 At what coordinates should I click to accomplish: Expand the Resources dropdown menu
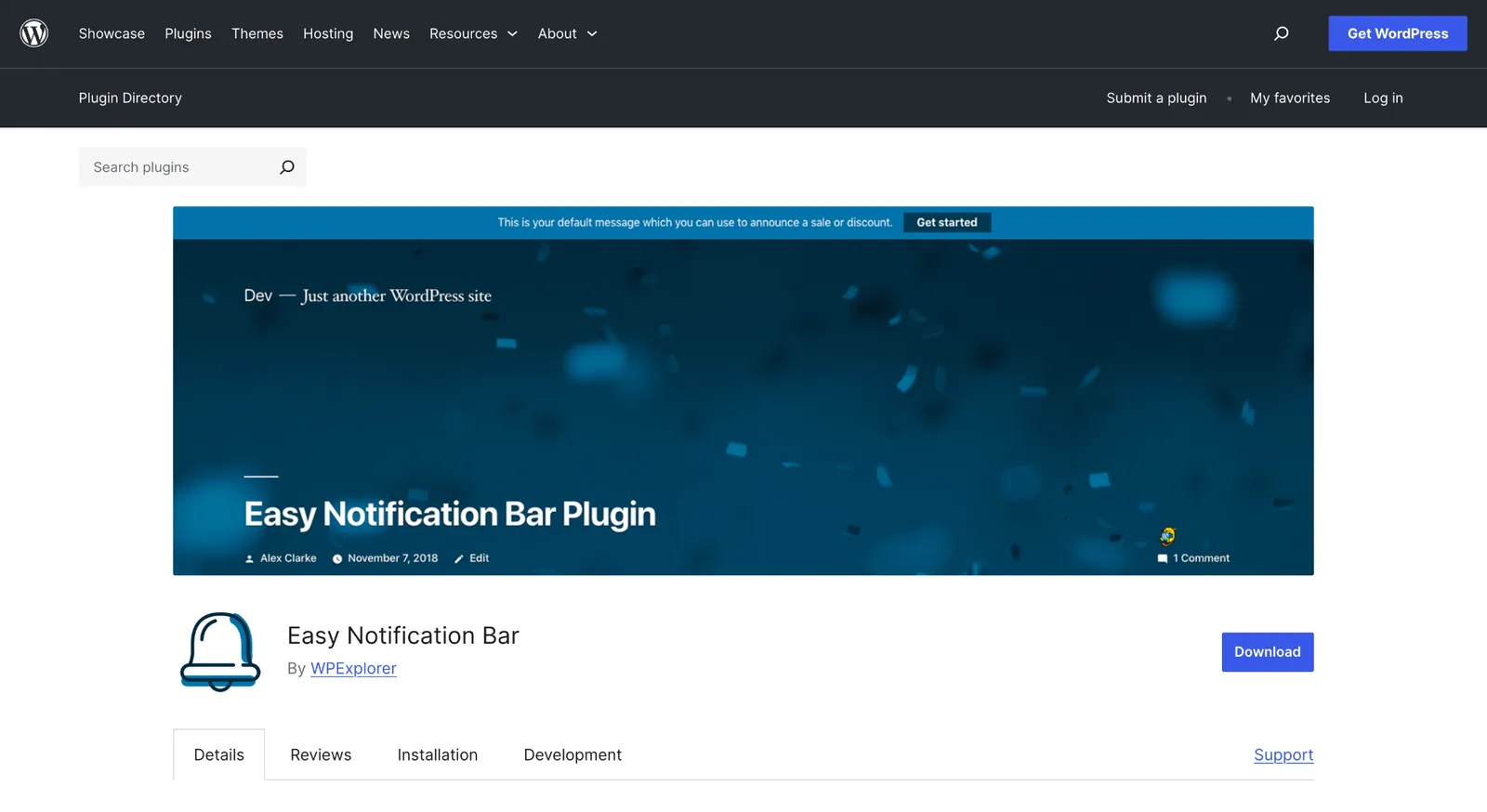point(473,33)
